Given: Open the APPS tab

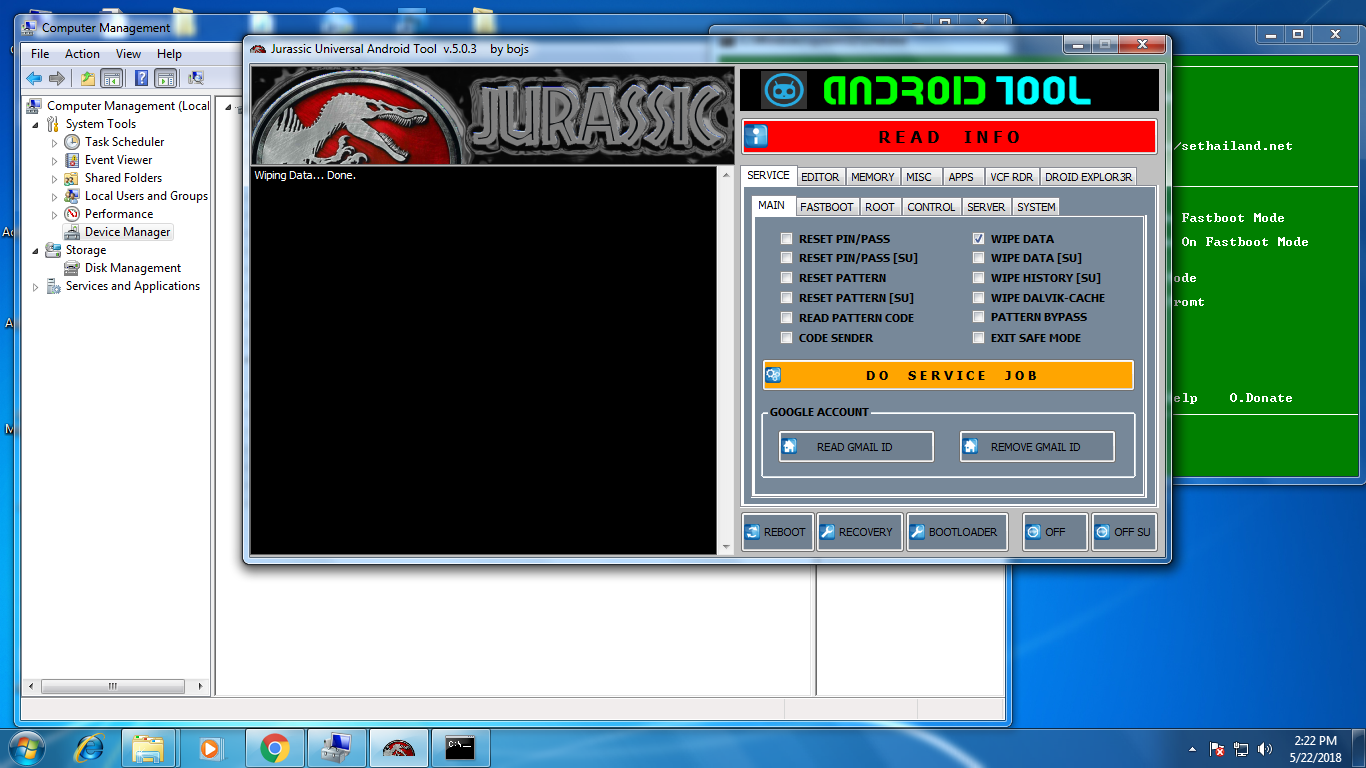Looking at the screenshot, I should (x=961, y=177).
